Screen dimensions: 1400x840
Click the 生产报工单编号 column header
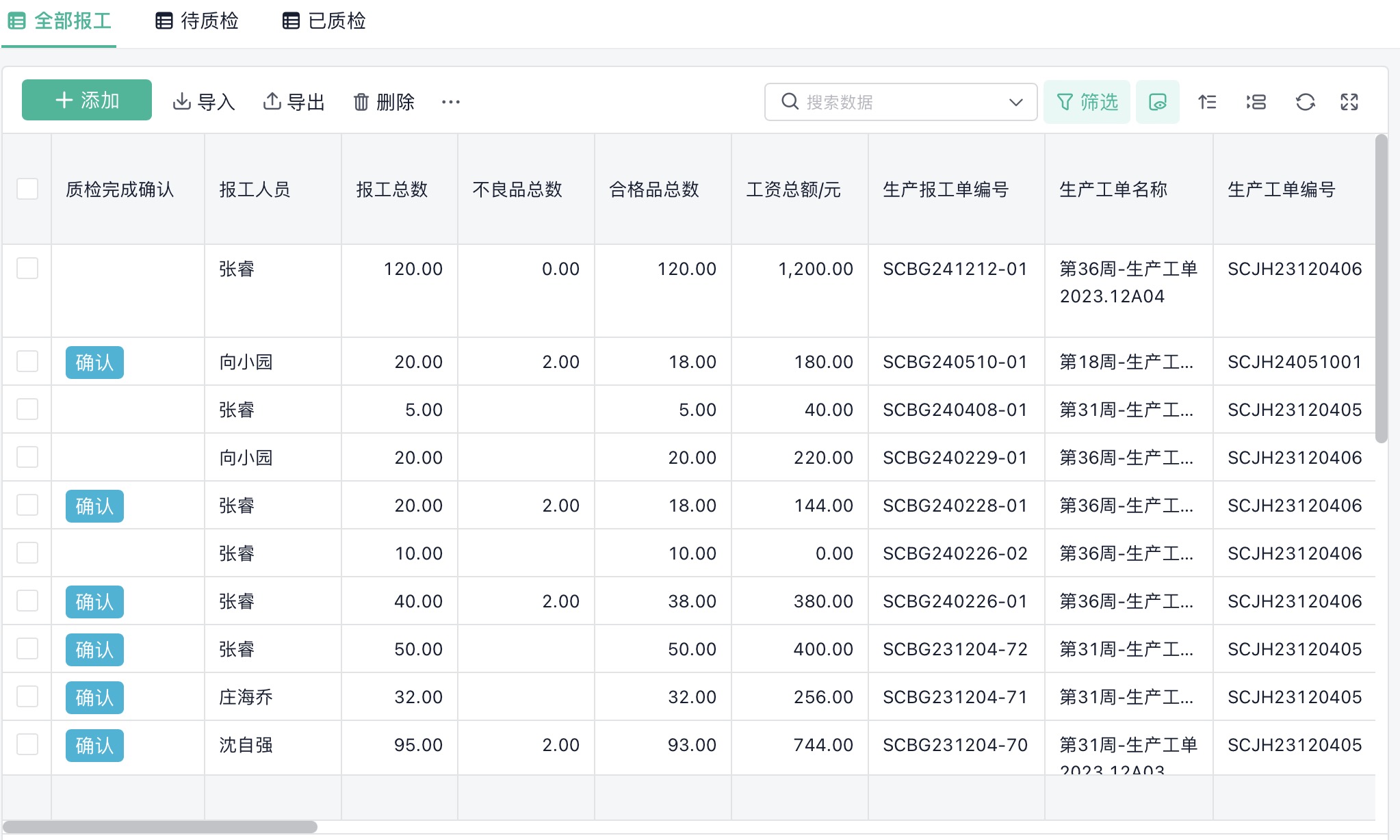coord(957,189)
